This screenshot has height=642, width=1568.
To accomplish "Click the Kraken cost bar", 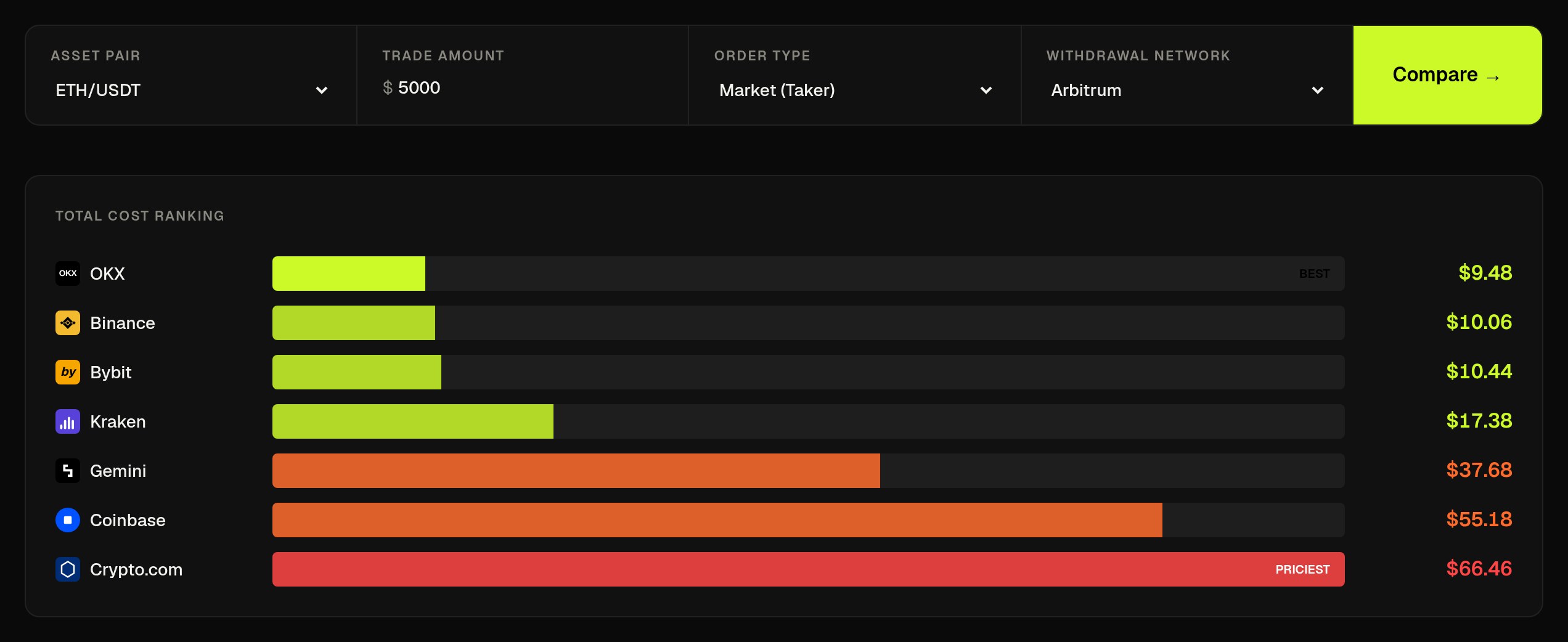I will tap(413, 421).
